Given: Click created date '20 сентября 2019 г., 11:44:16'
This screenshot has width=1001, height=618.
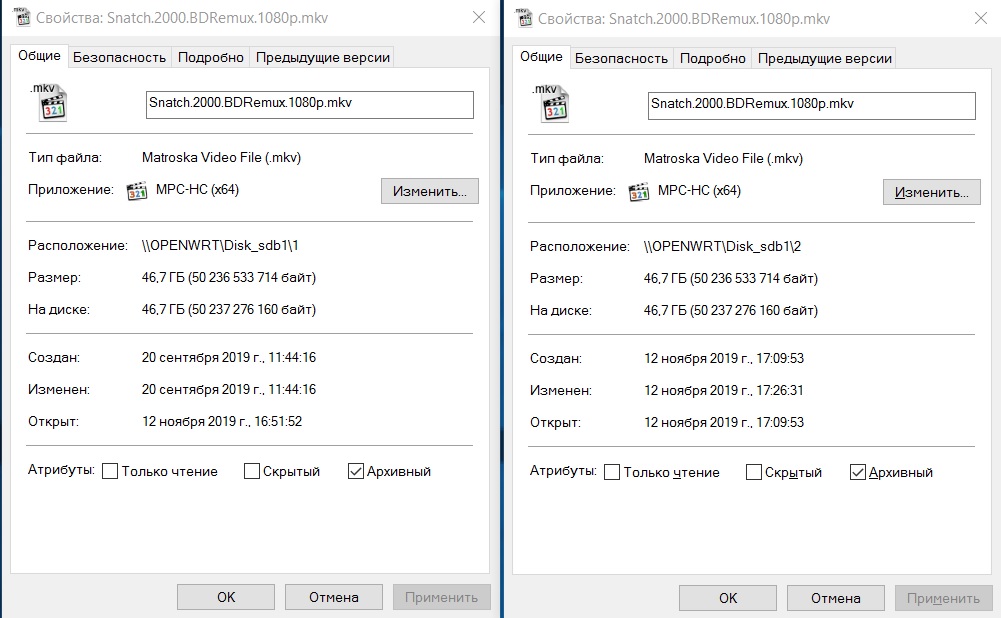Looking at the screenshot, I should (x=229, y=357).
